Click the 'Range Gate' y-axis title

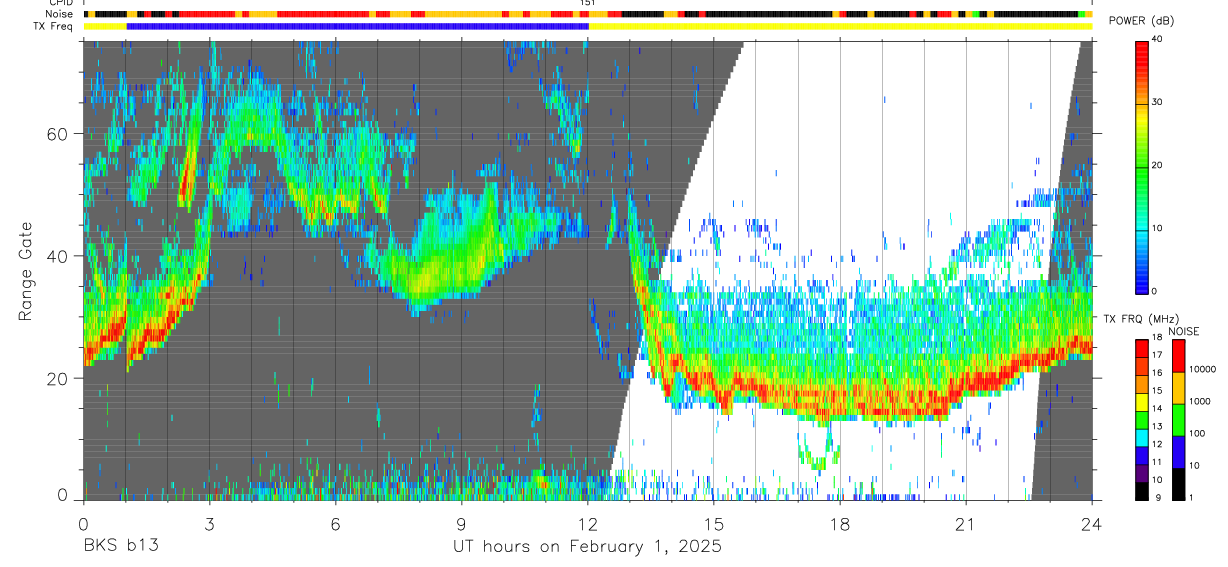25,272
